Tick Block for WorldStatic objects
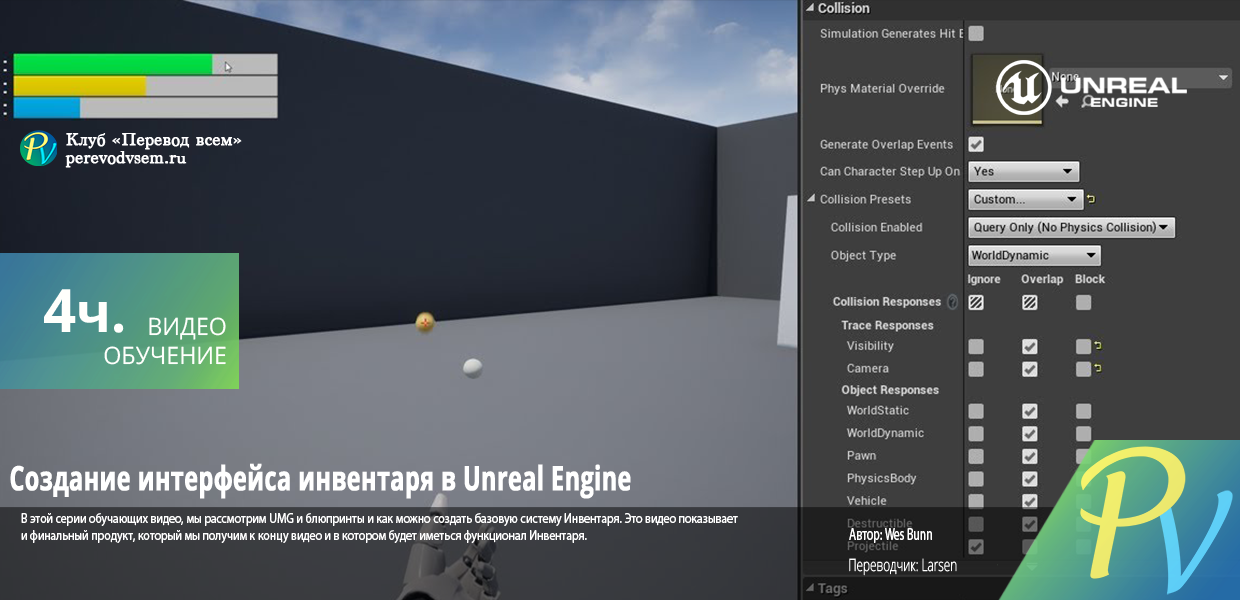Viewport: 1240px width, 600px height. [1083, 411]
